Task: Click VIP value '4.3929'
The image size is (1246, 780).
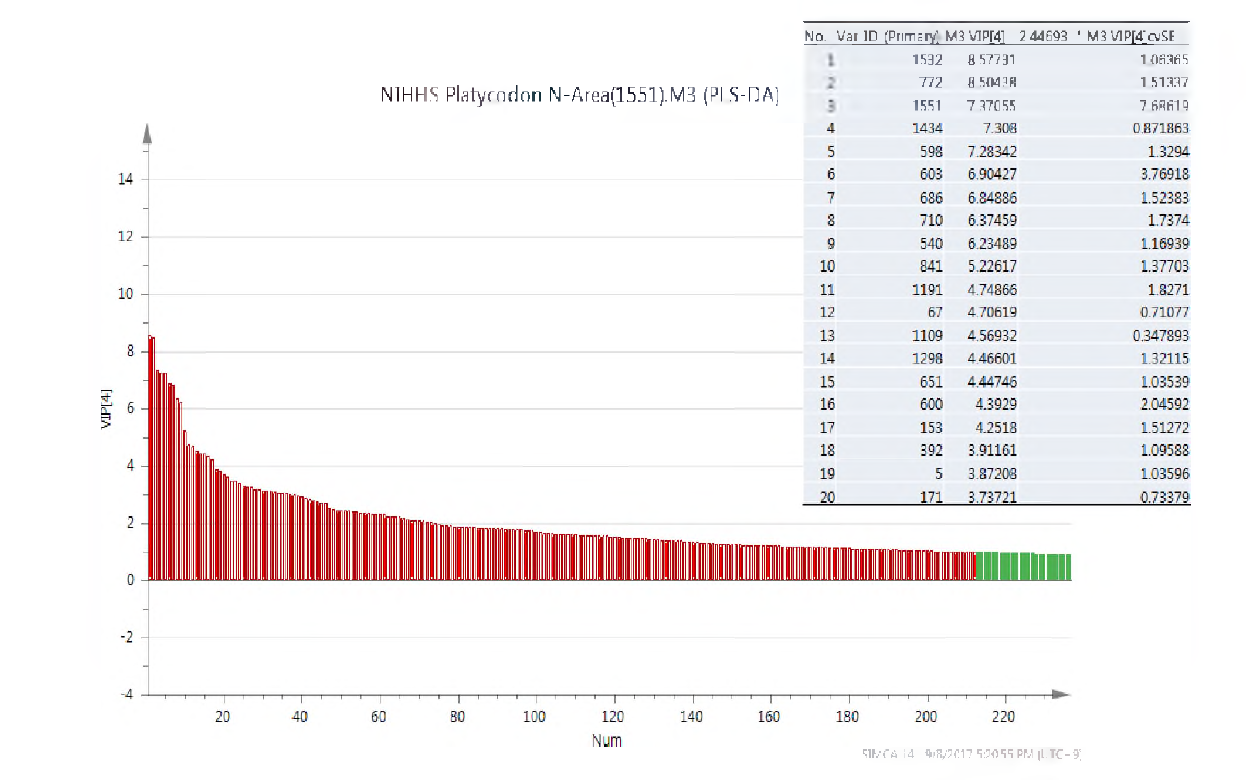Action: point(996,404)
